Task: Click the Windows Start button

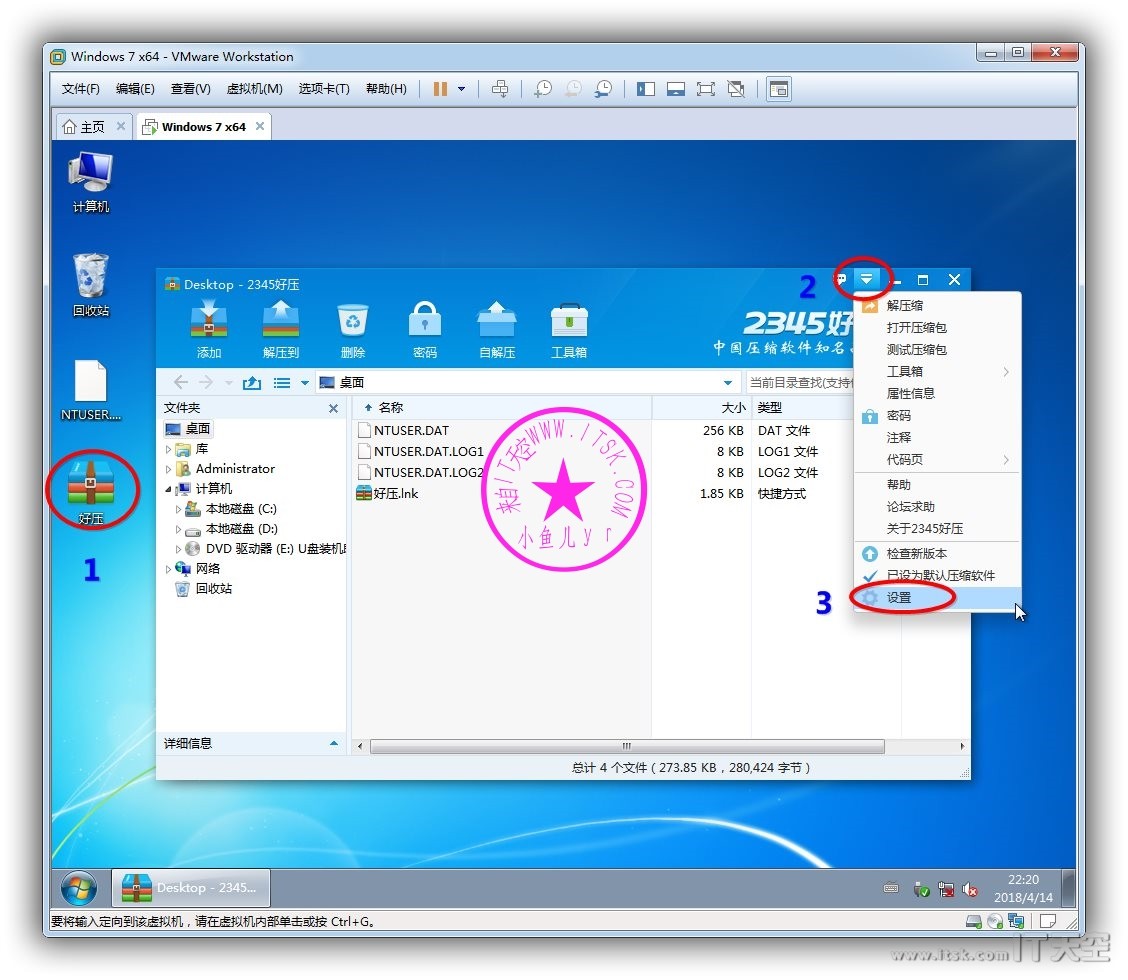Action: [x=79, y=888]
